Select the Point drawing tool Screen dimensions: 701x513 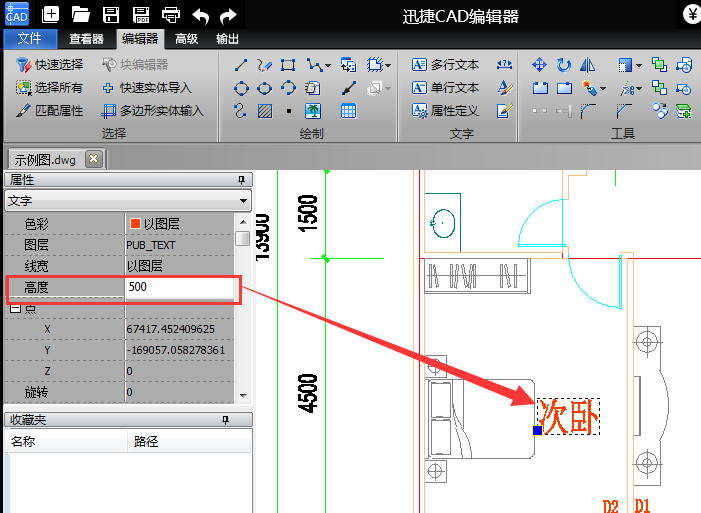click(289, 111)
